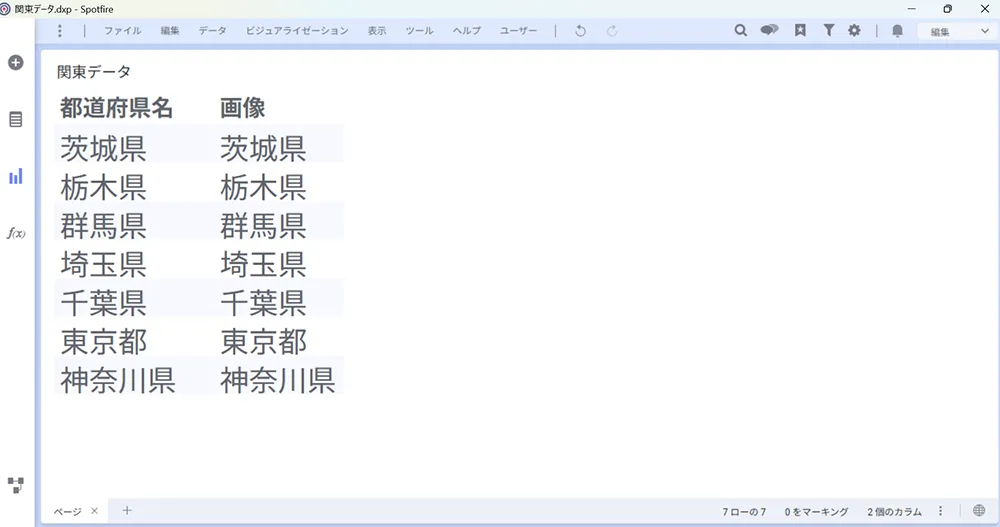Open the settings gear icon in toolbar
1000x527 pixels.
tap(854, 31)
